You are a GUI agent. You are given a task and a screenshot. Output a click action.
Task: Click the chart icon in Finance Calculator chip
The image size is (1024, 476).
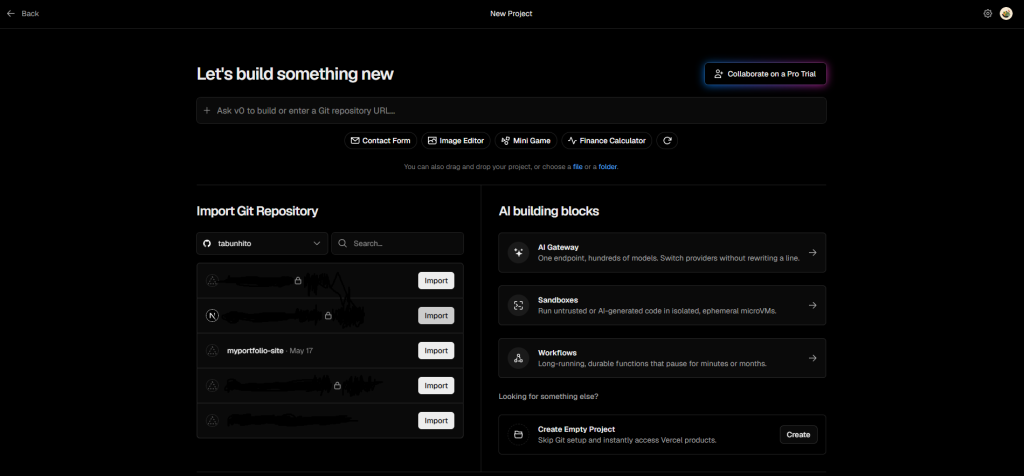tap(572, 140)
